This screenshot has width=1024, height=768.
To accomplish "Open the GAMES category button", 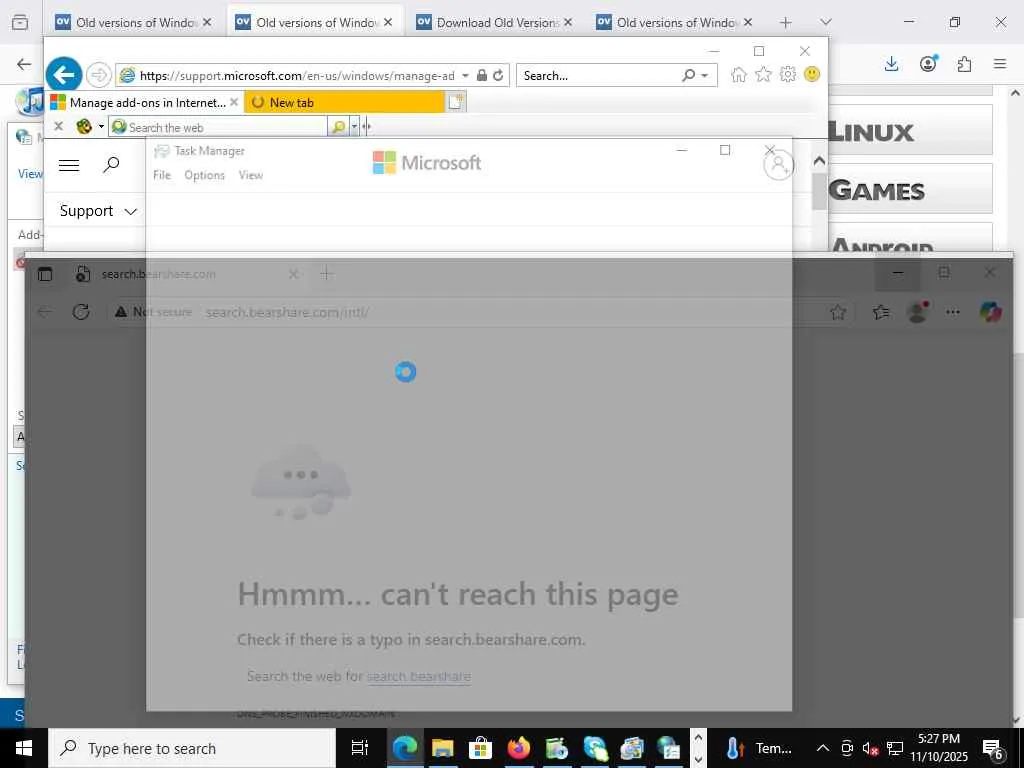I will [910, 189].
